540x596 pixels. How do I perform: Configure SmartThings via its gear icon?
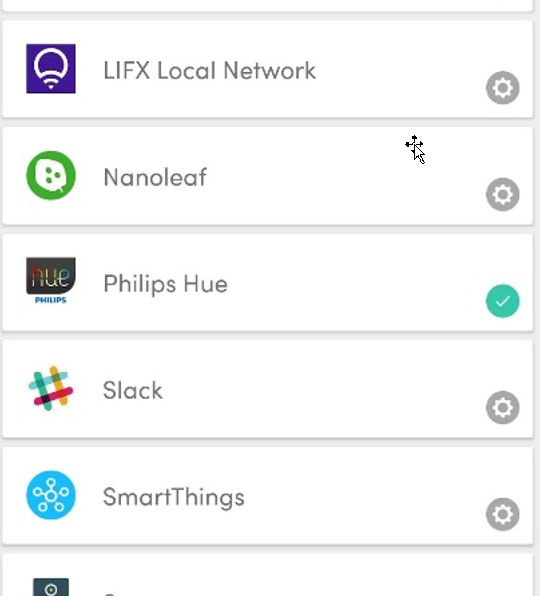(502, 514)
